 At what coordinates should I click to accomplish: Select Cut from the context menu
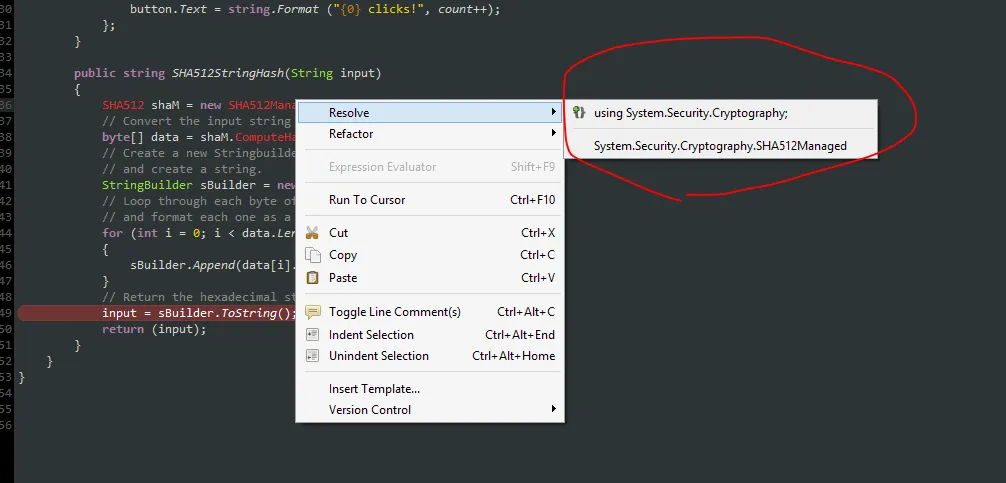point(430,233)
